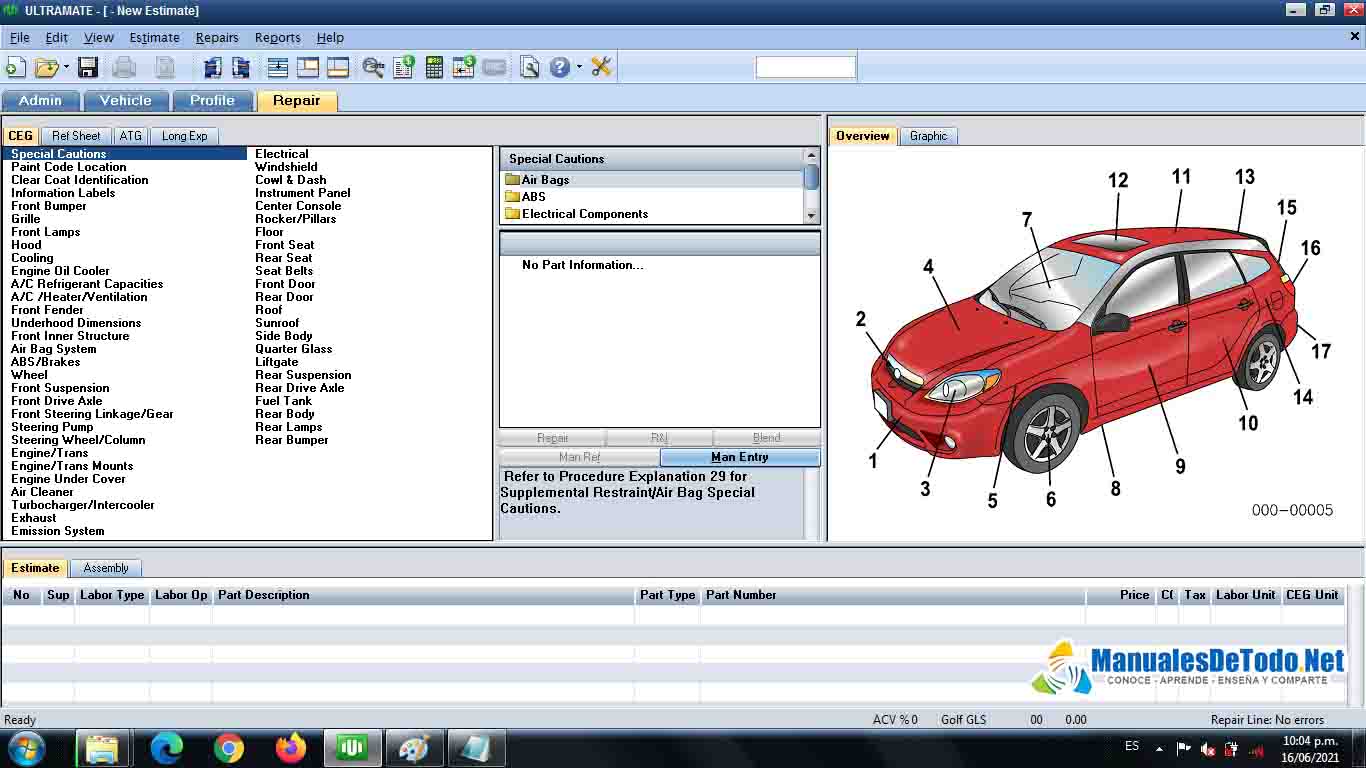Switch to the Graphic tab
Viewport: 1366px width, 768px height.
point(928,136)
